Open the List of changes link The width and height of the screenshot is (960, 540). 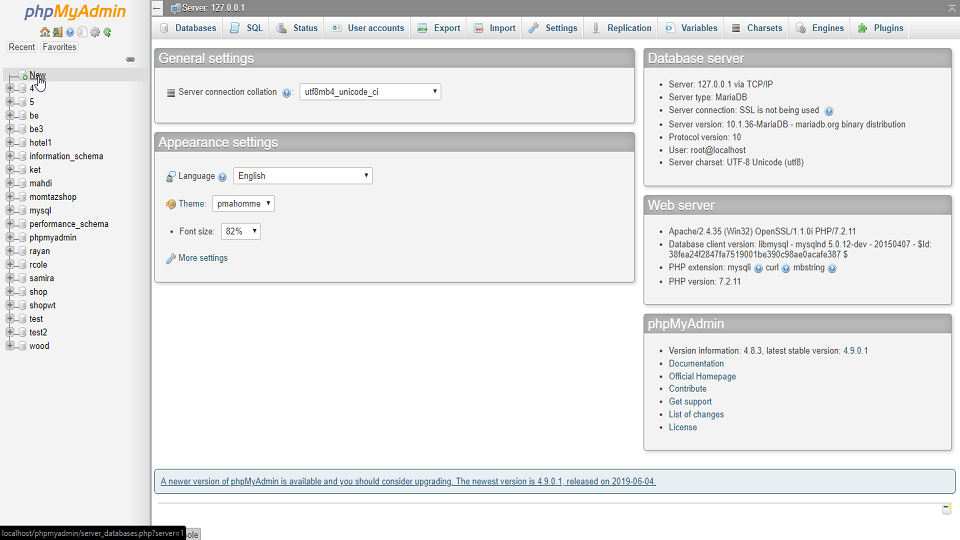tap(696, 414)
